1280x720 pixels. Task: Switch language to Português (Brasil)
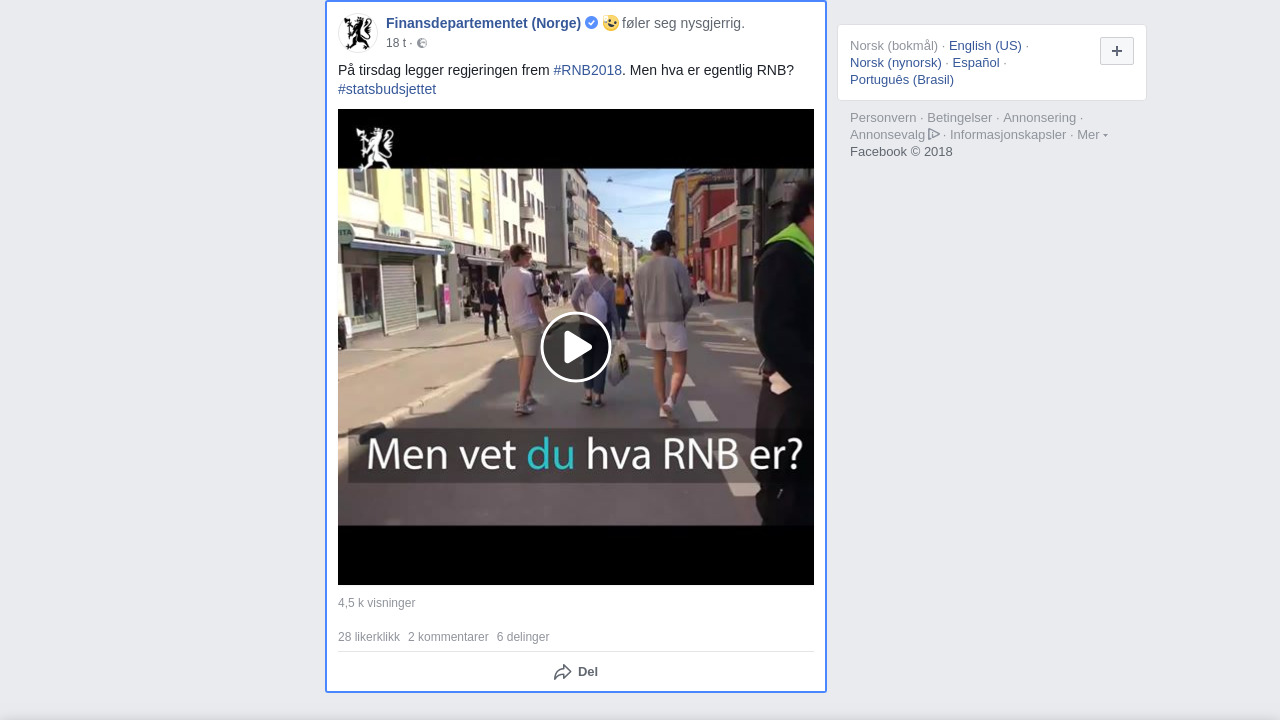point(902,80)
